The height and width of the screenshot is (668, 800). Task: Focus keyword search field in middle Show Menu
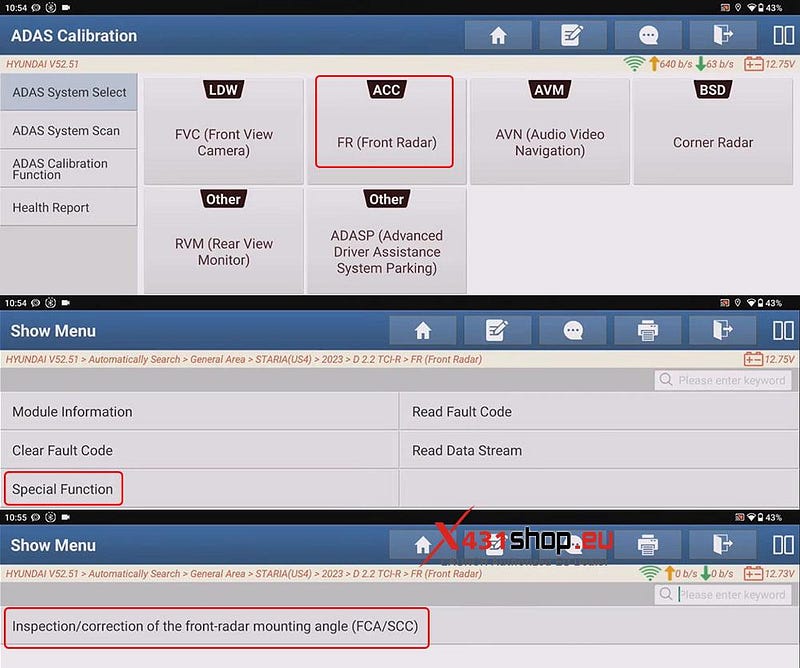723,380
